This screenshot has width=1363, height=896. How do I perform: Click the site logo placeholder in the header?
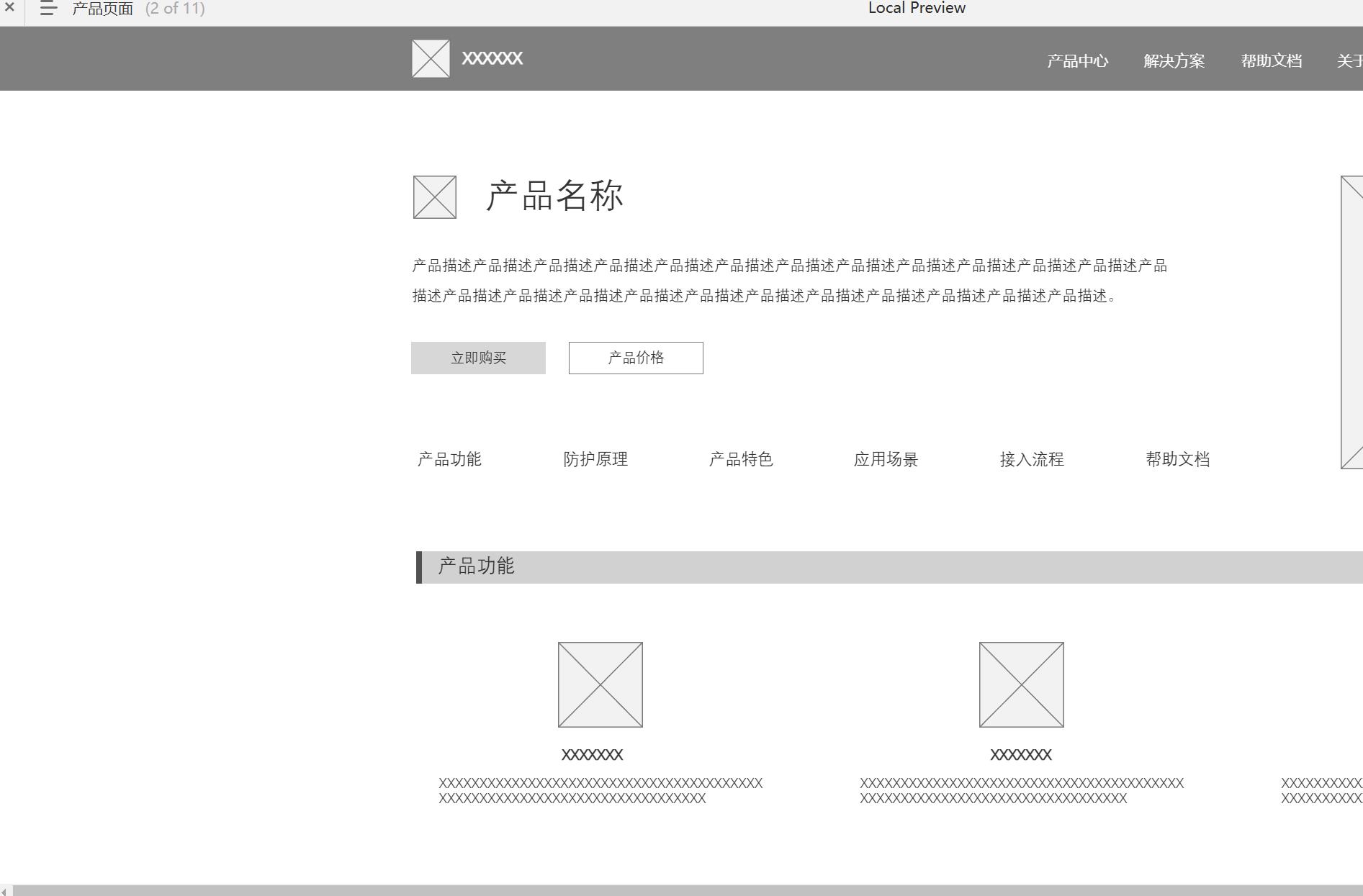[x=431, y=58]
